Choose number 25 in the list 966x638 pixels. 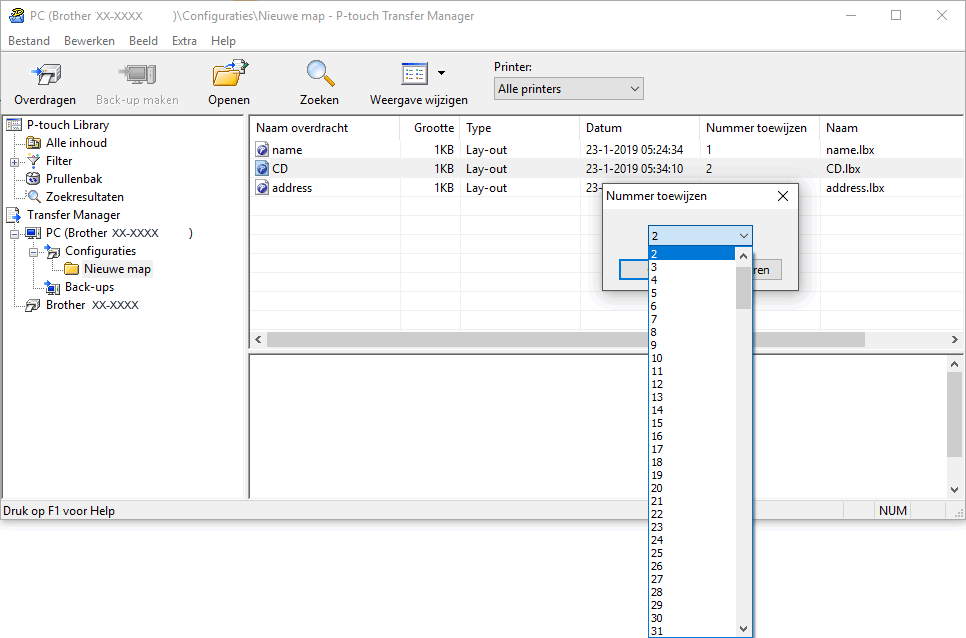point(692,553)
